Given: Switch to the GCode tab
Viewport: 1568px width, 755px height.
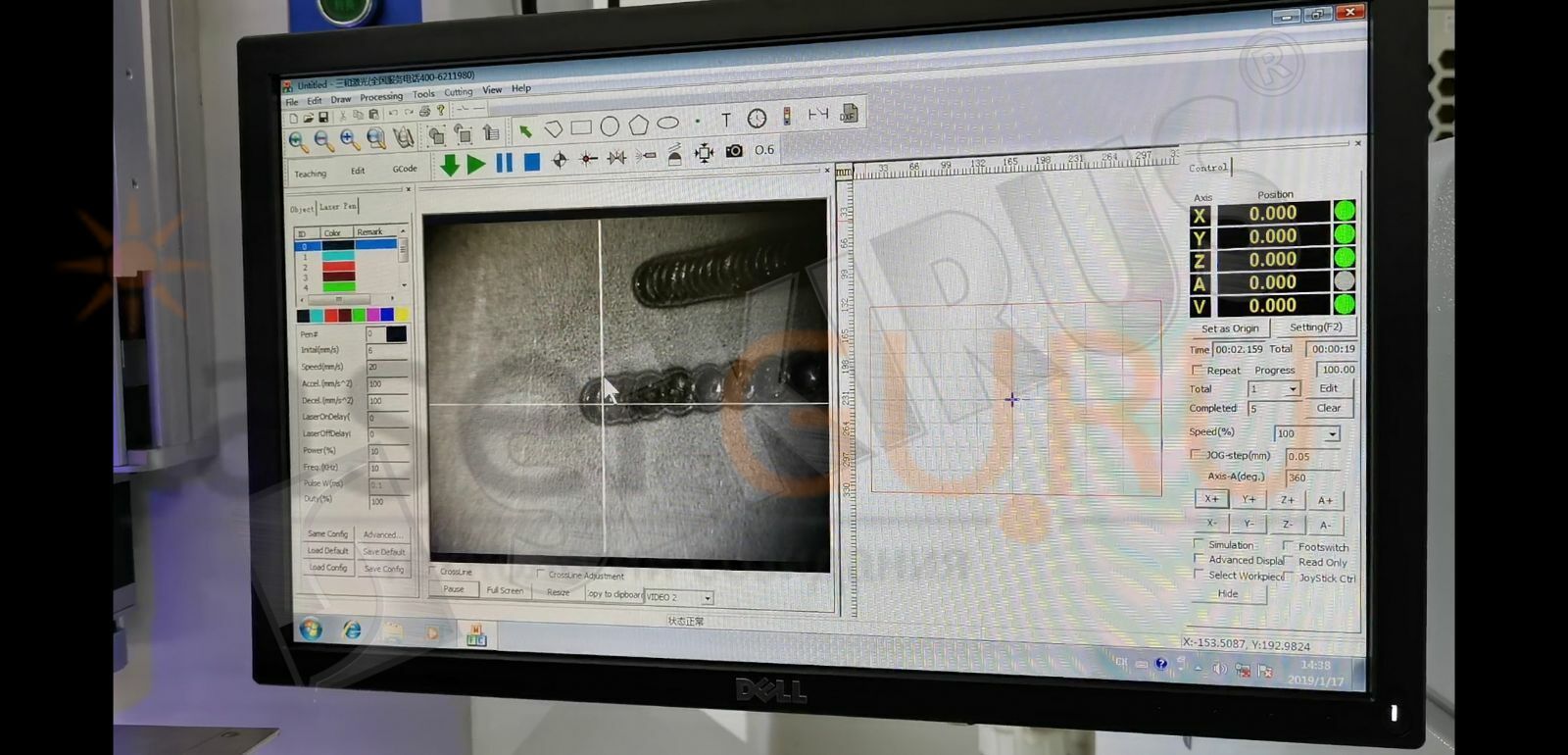Looking at the screenshot, I should 405,169.
